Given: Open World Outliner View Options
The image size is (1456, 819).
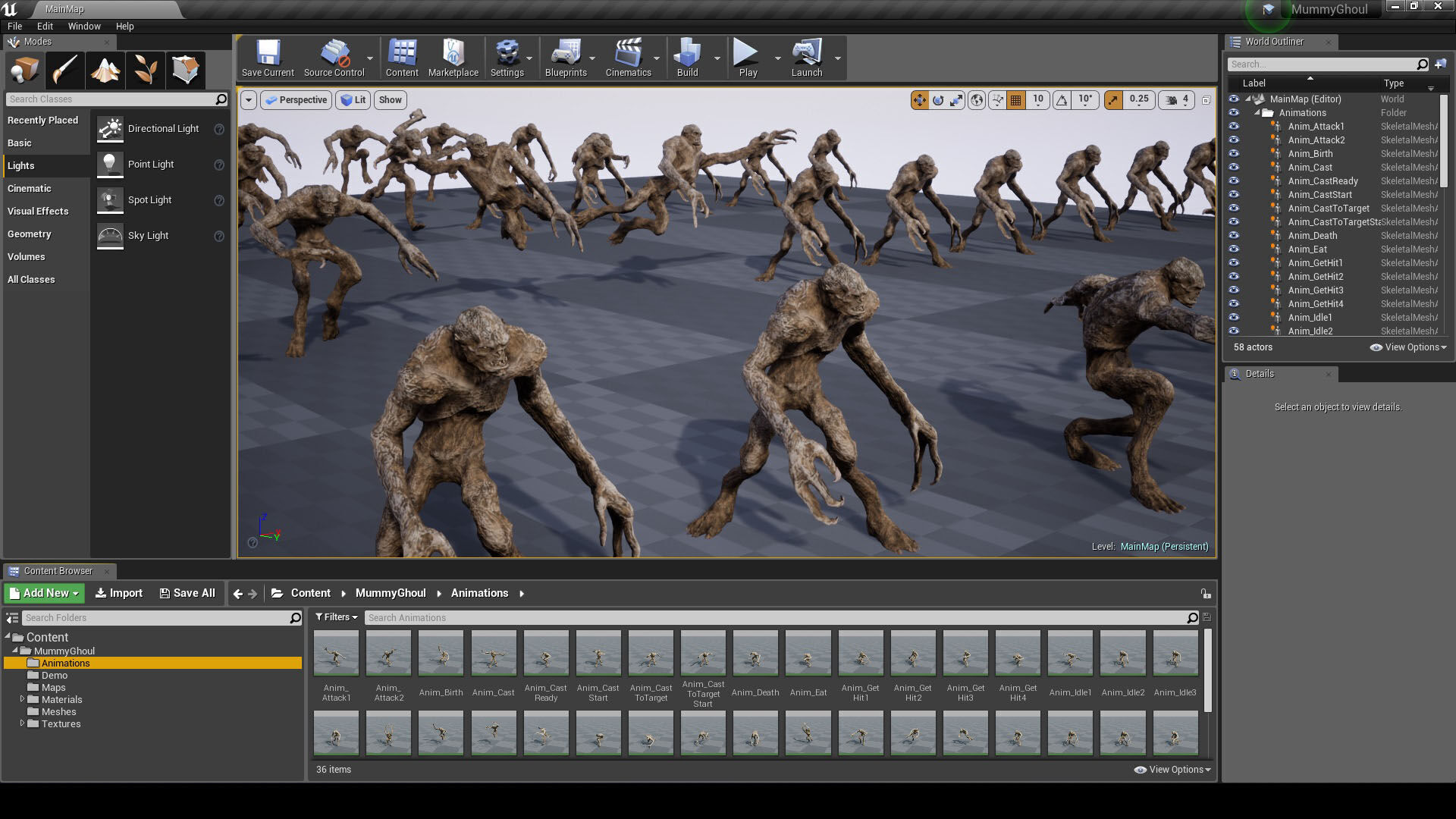Looking at the screenshot, I should pyautogui.click(x=1408, y=347).
